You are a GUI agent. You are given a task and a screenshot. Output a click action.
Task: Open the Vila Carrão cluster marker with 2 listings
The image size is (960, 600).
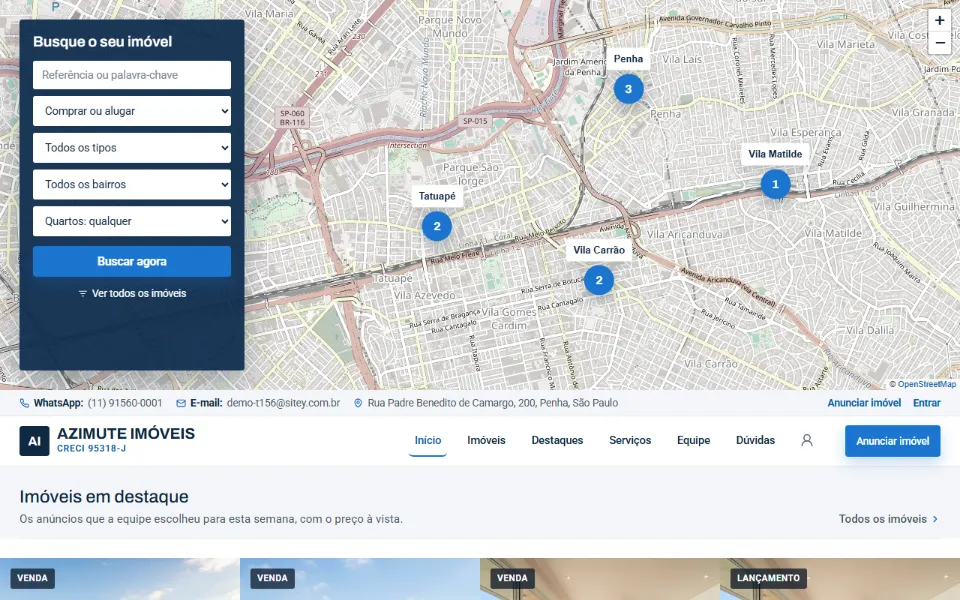tap(599, 280)
